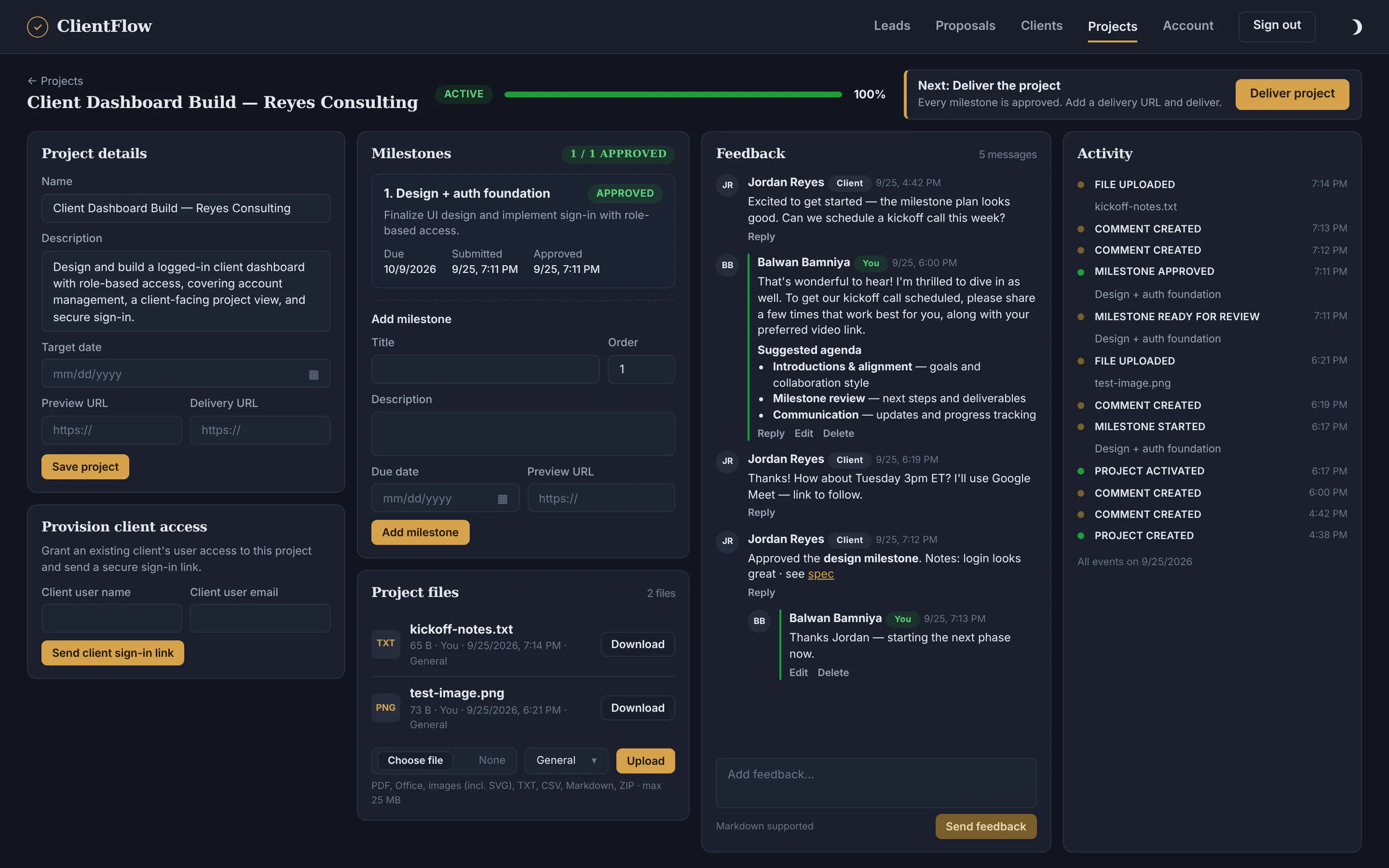
Task: Click the Upload button
Action: (x=645, y=760)
